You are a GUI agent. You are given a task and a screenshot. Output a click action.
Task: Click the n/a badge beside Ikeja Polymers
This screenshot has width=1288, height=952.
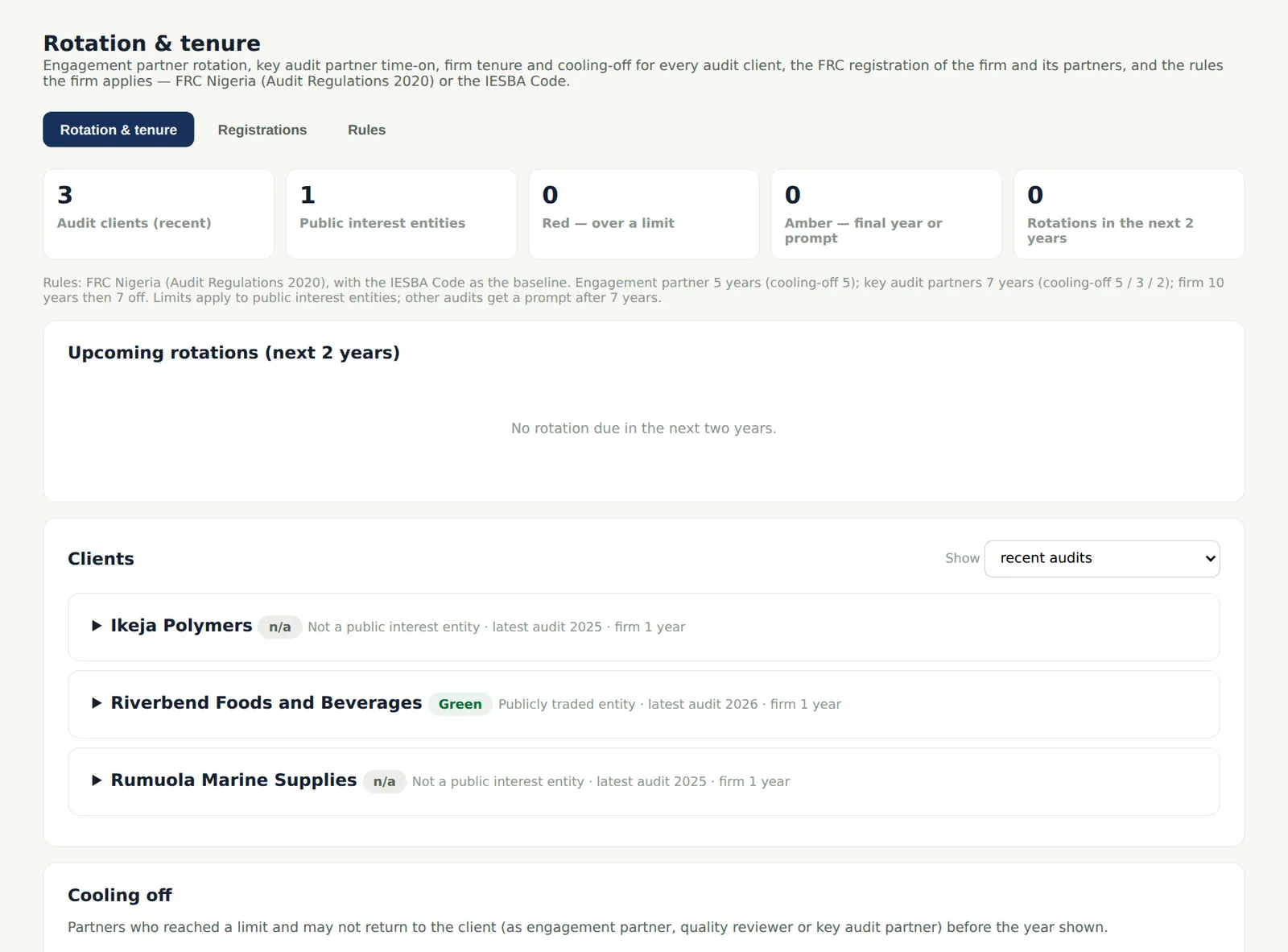[x=280, y=627]
